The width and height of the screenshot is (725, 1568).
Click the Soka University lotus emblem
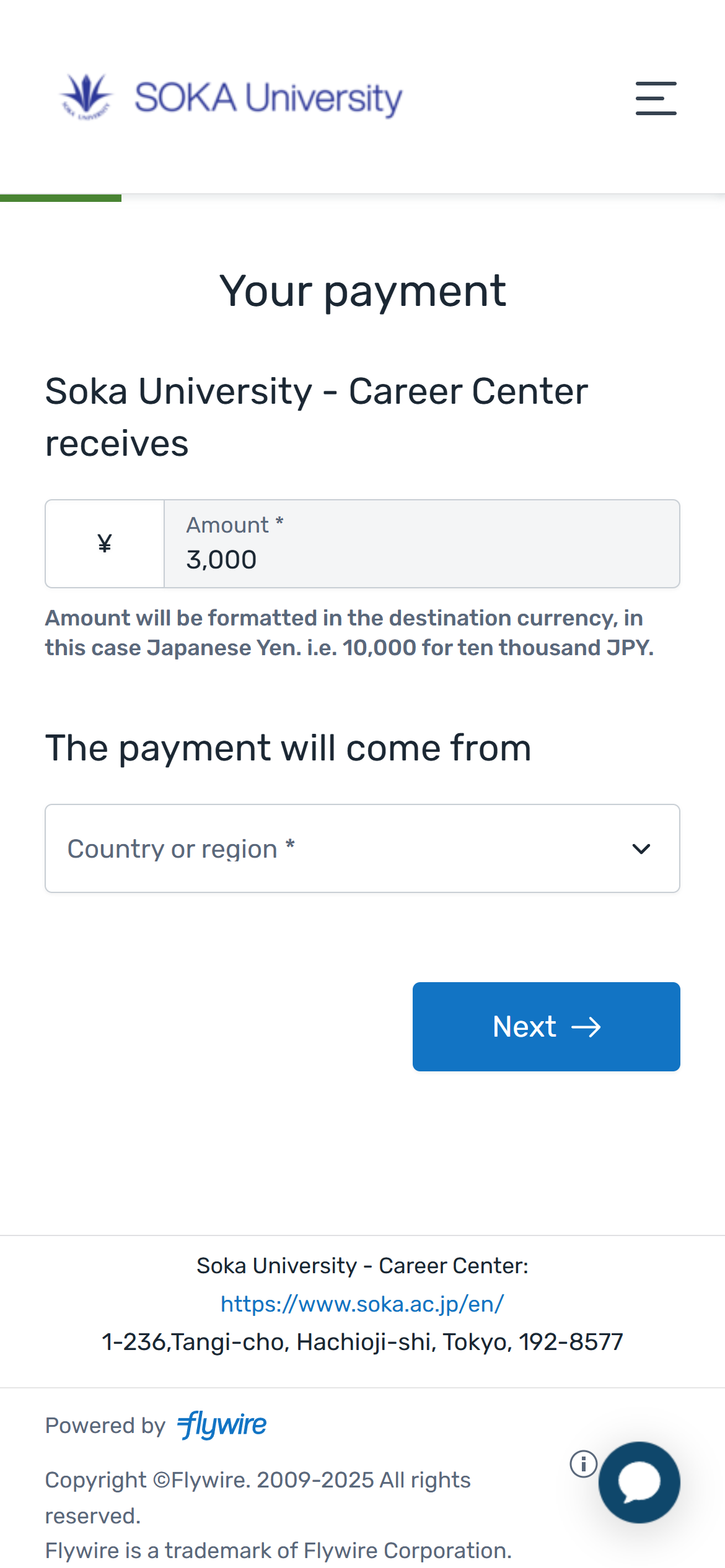pos(87,96)
